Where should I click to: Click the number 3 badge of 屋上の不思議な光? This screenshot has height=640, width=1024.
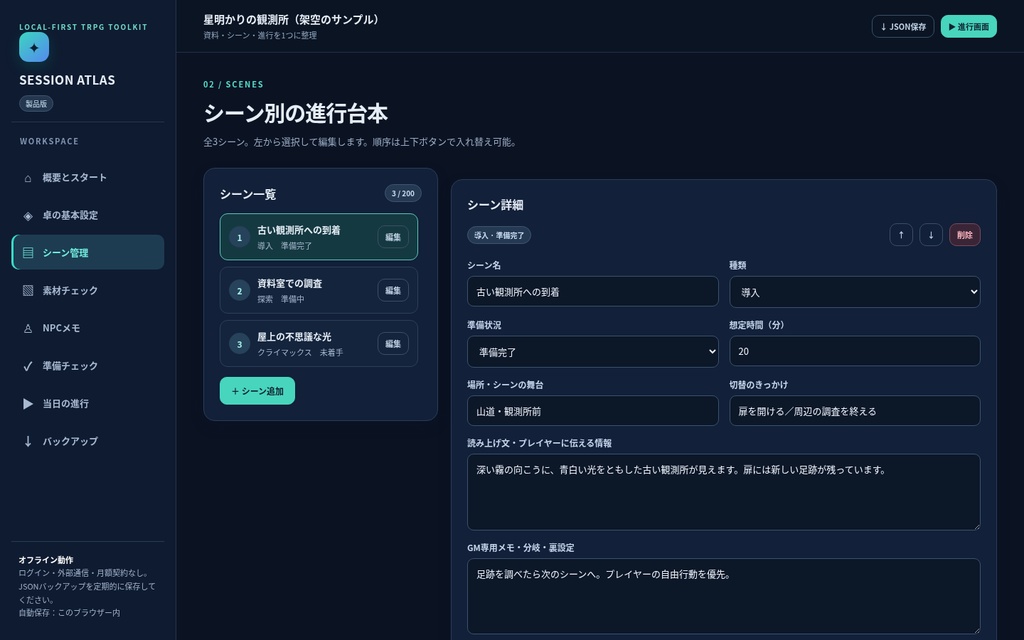240,344
